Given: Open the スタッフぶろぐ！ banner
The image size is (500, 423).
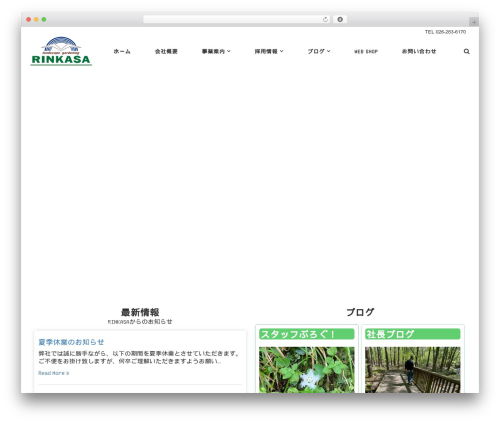Looking at the screenshot, I should click(307, 334).
